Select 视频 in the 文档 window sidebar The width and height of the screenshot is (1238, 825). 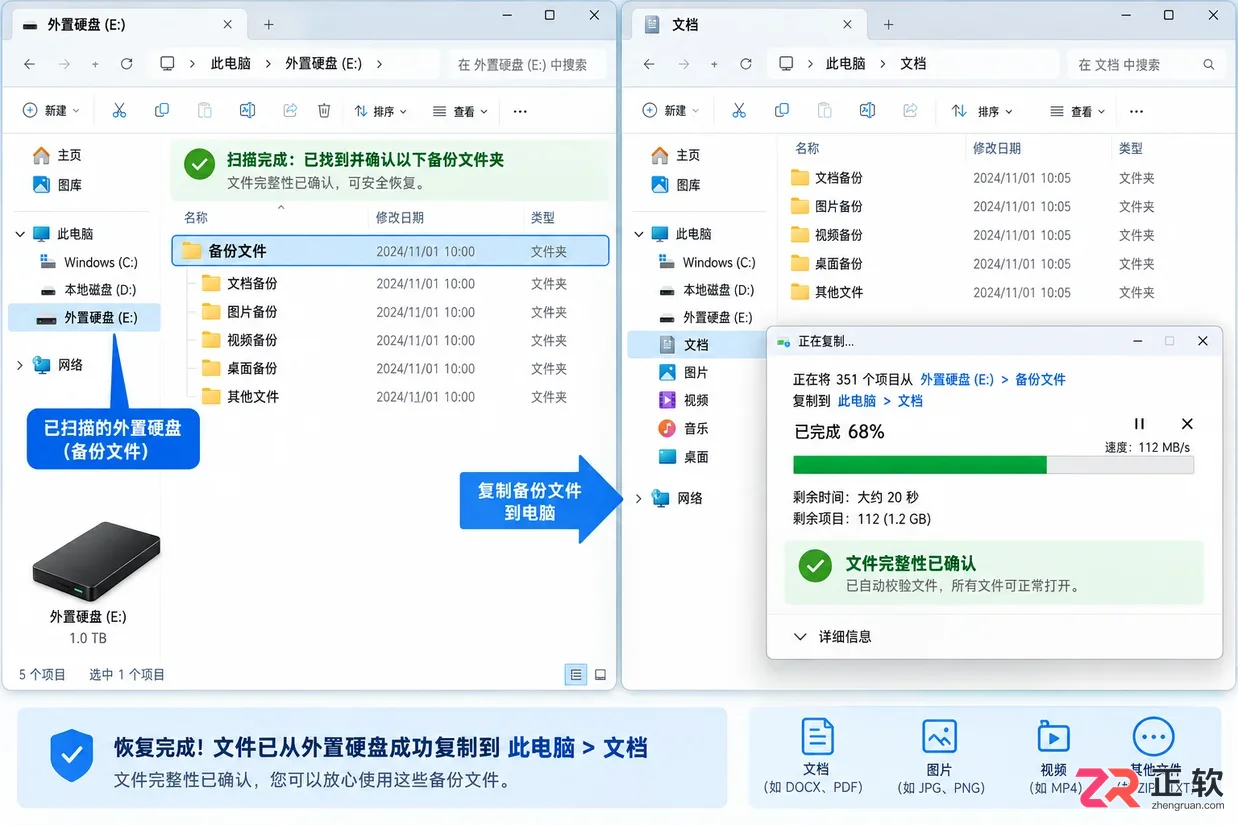[x=684, y=400]
